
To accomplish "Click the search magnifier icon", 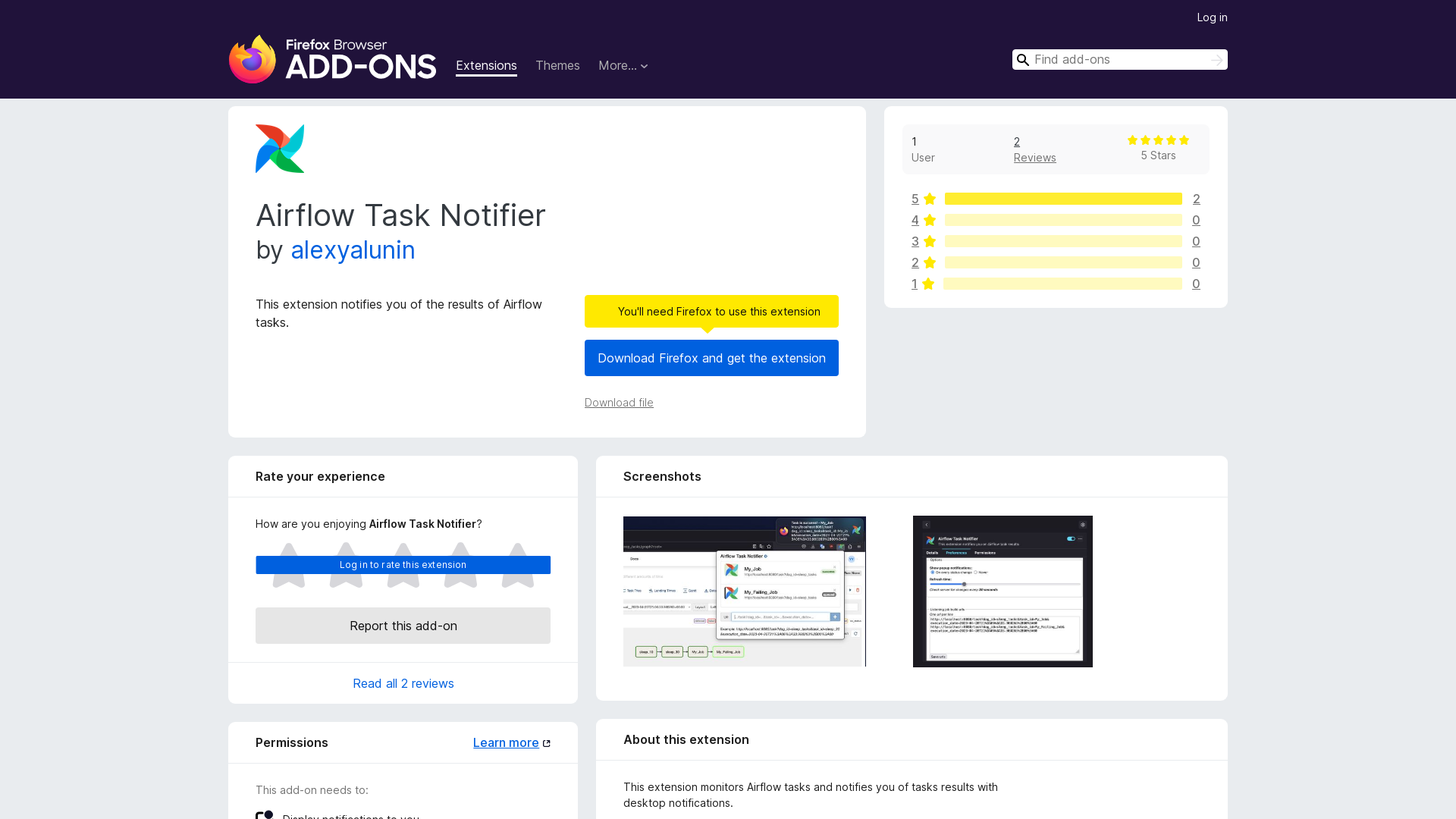I will click(1023, 60).
